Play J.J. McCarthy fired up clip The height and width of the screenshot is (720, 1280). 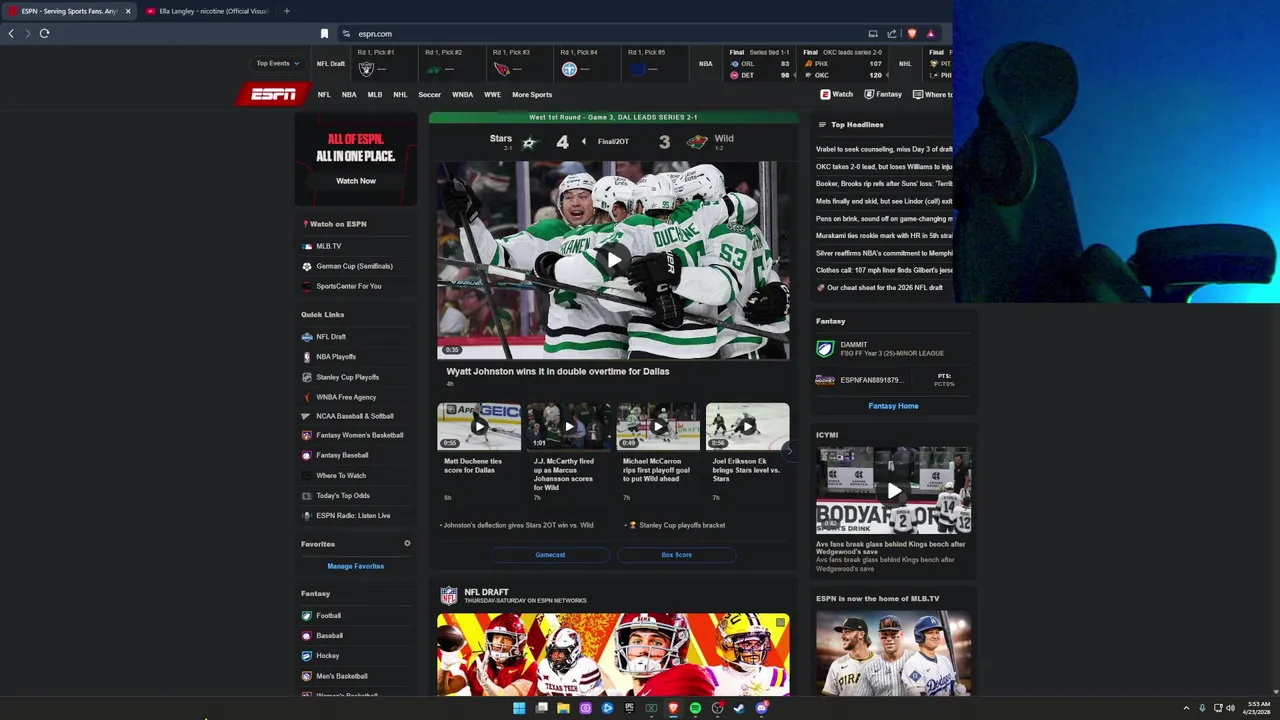(568, 426)
